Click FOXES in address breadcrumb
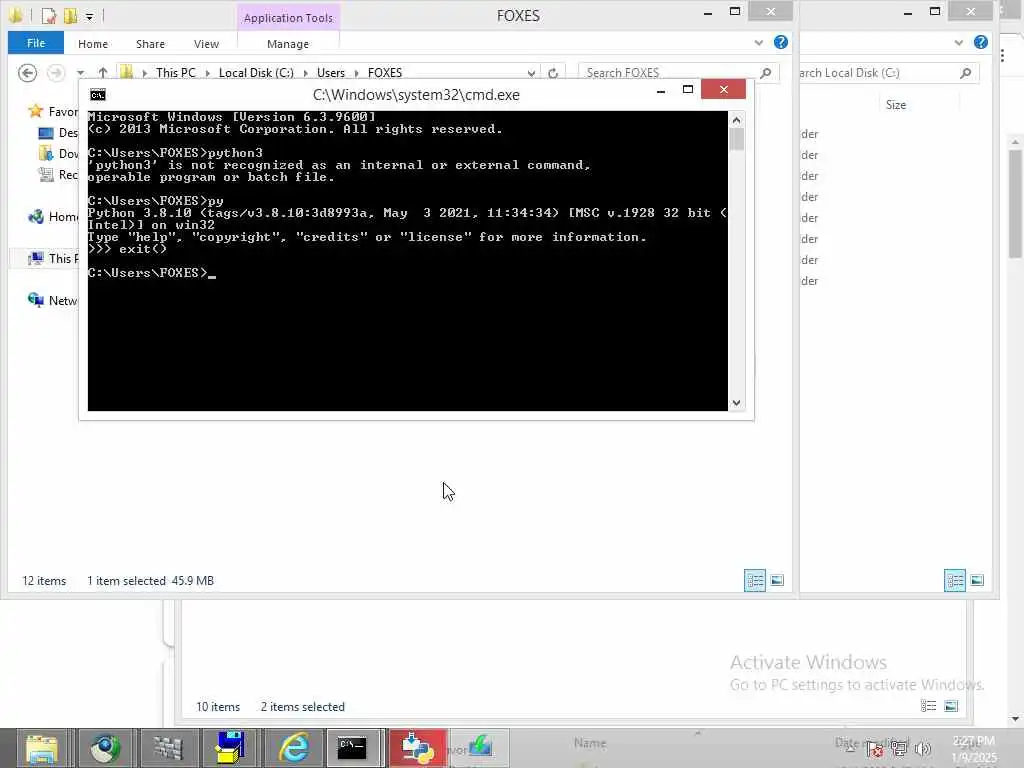 click(x=385, y=72)
